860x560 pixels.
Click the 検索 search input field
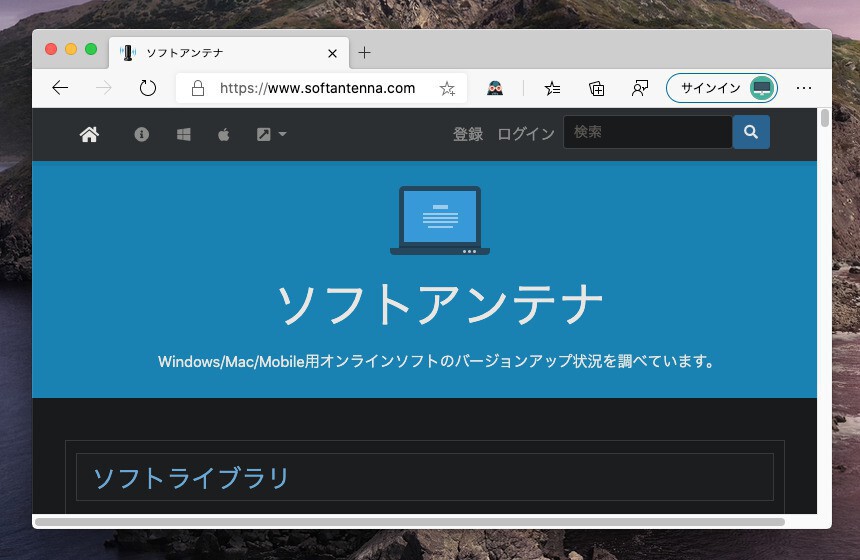click(647, 132)
